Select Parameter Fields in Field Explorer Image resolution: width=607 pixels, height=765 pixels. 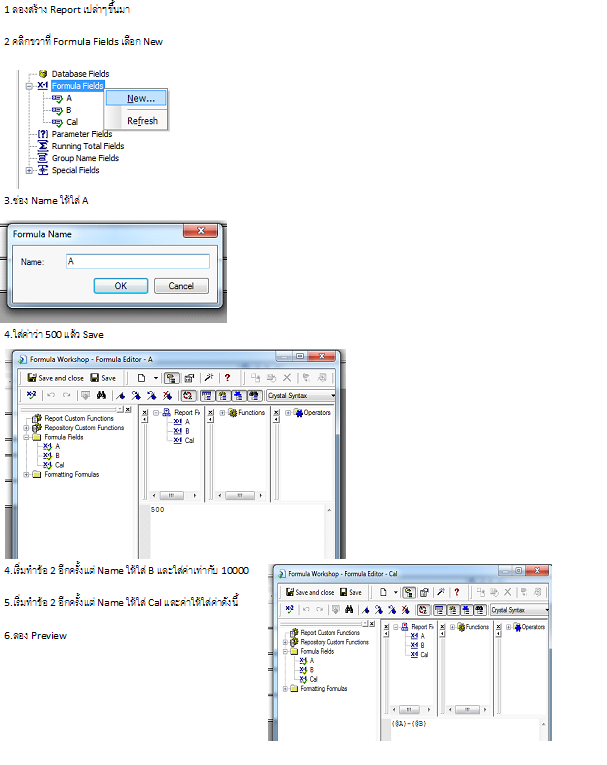point(81,134)
